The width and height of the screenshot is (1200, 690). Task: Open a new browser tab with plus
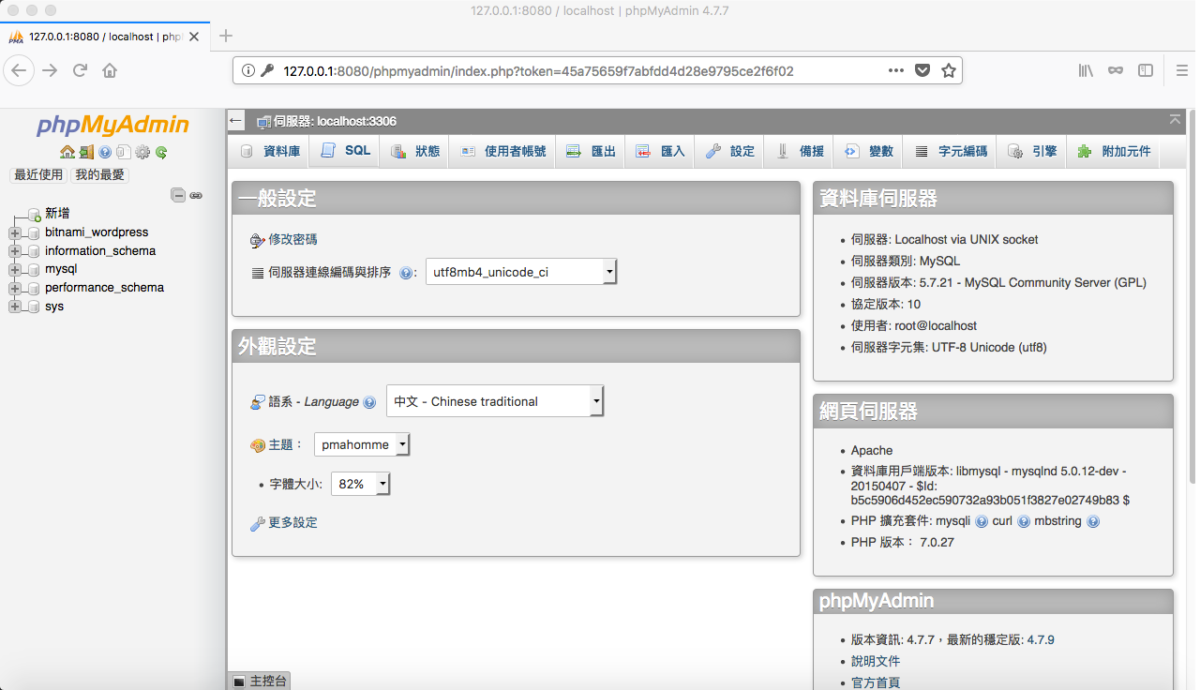pyautogui.click(x=226, y=36)
